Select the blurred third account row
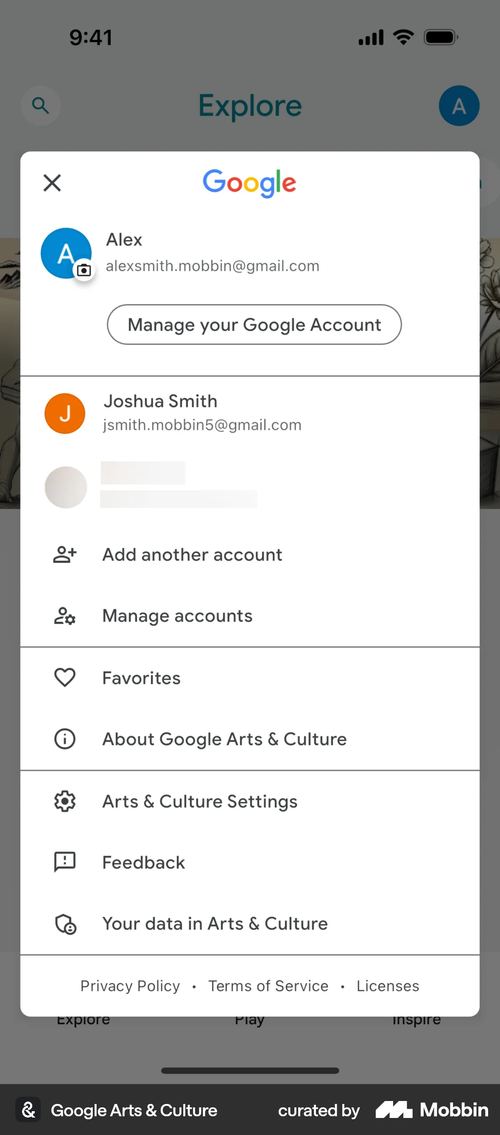The image size is (500, 1135). pyautogui.click(x=250, y=486)
